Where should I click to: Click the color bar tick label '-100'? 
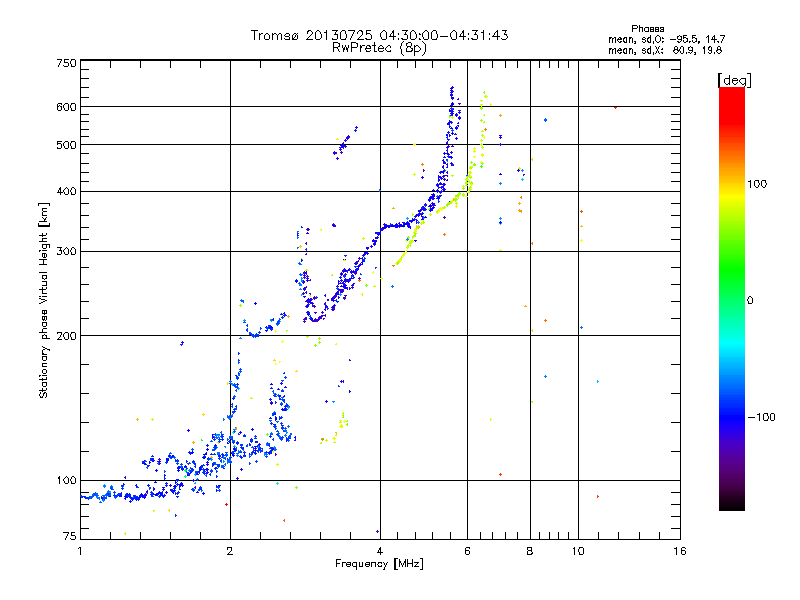(x=762, y=417)
